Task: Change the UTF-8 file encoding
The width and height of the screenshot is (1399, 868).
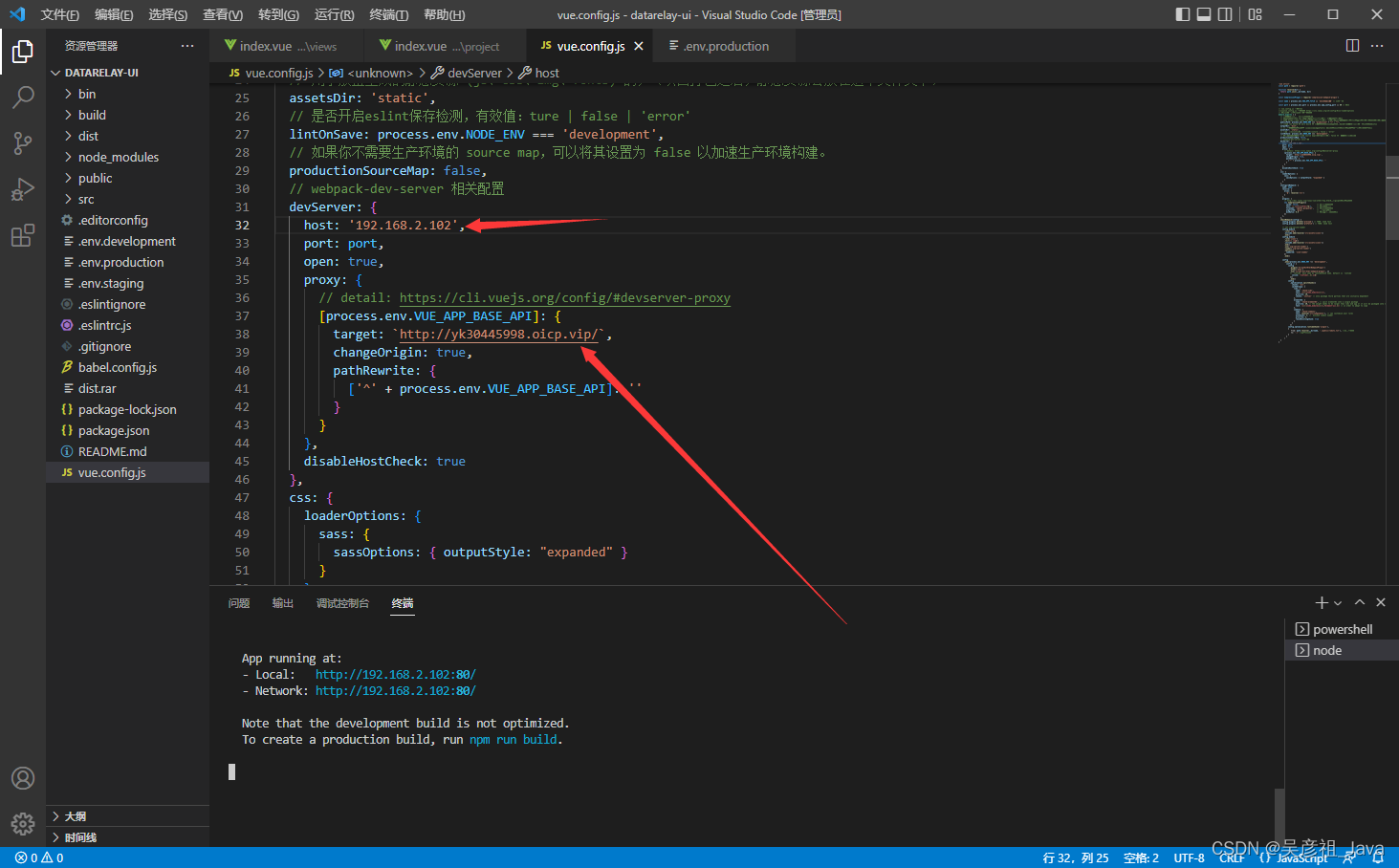Action: tap(1189, 857)
